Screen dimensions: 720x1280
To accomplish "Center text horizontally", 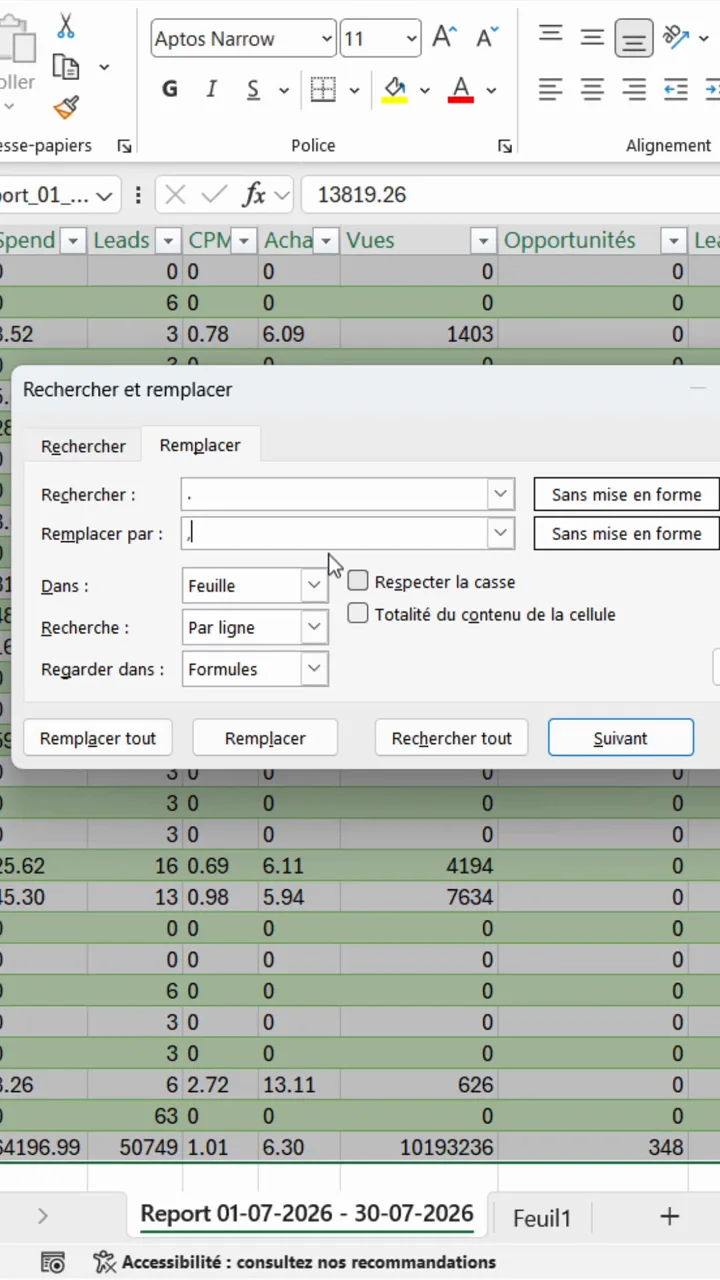I will click(592, 90).
